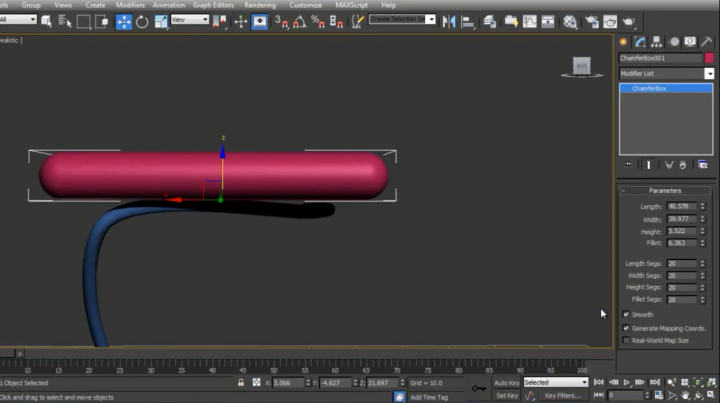
Task: Open the View reference coordinate dropdown
Action: [x=190, y=20]
